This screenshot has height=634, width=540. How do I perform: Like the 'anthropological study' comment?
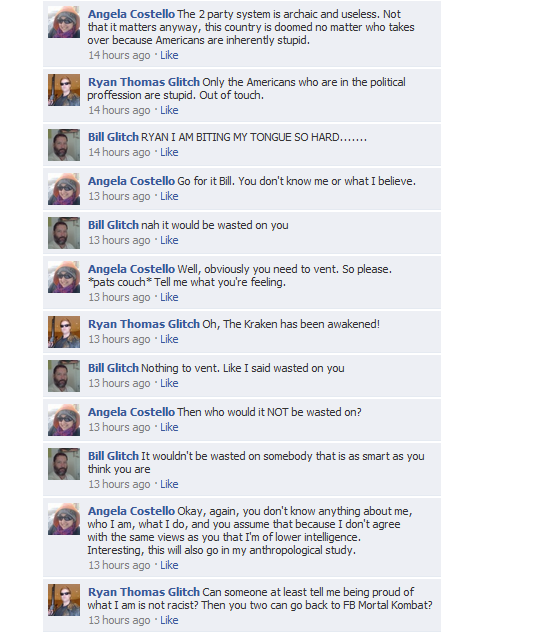click(x=169, y=565)
